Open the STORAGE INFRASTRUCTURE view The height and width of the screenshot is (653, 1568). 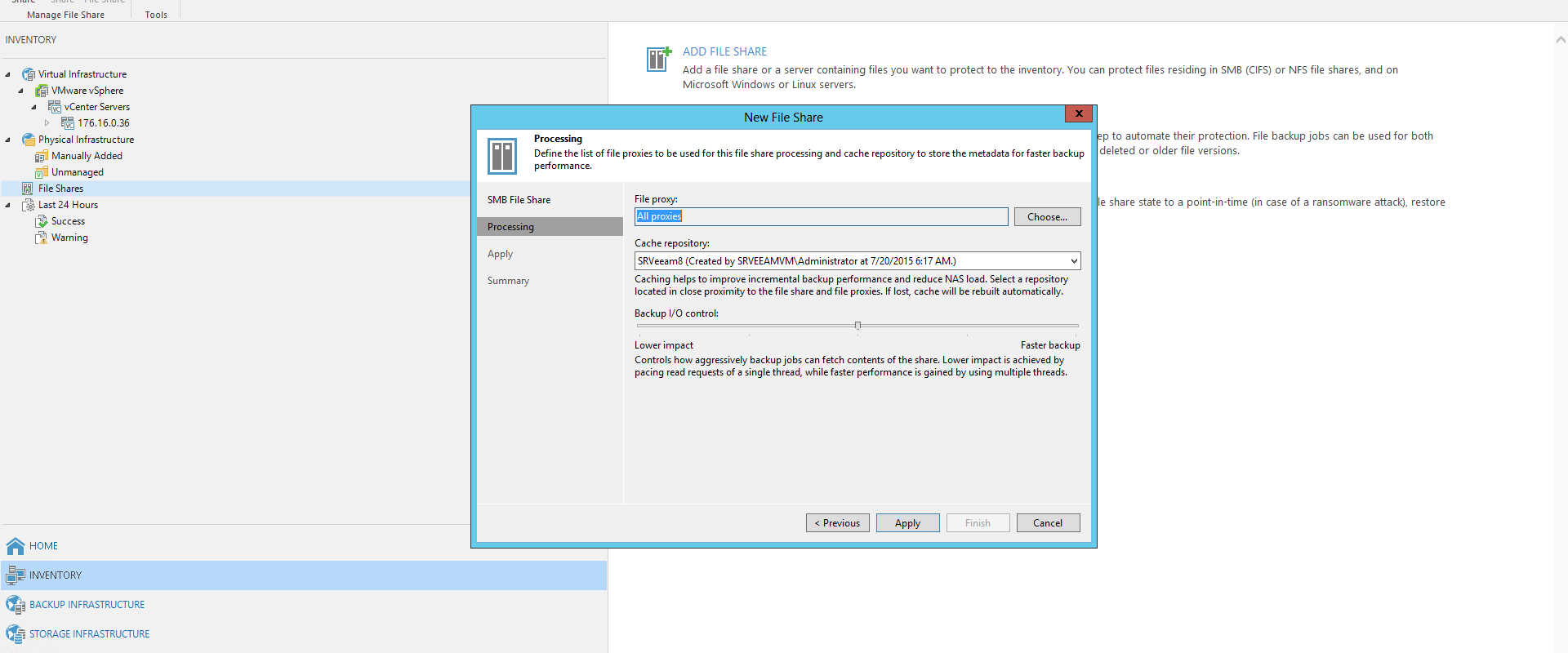(89, 634)
